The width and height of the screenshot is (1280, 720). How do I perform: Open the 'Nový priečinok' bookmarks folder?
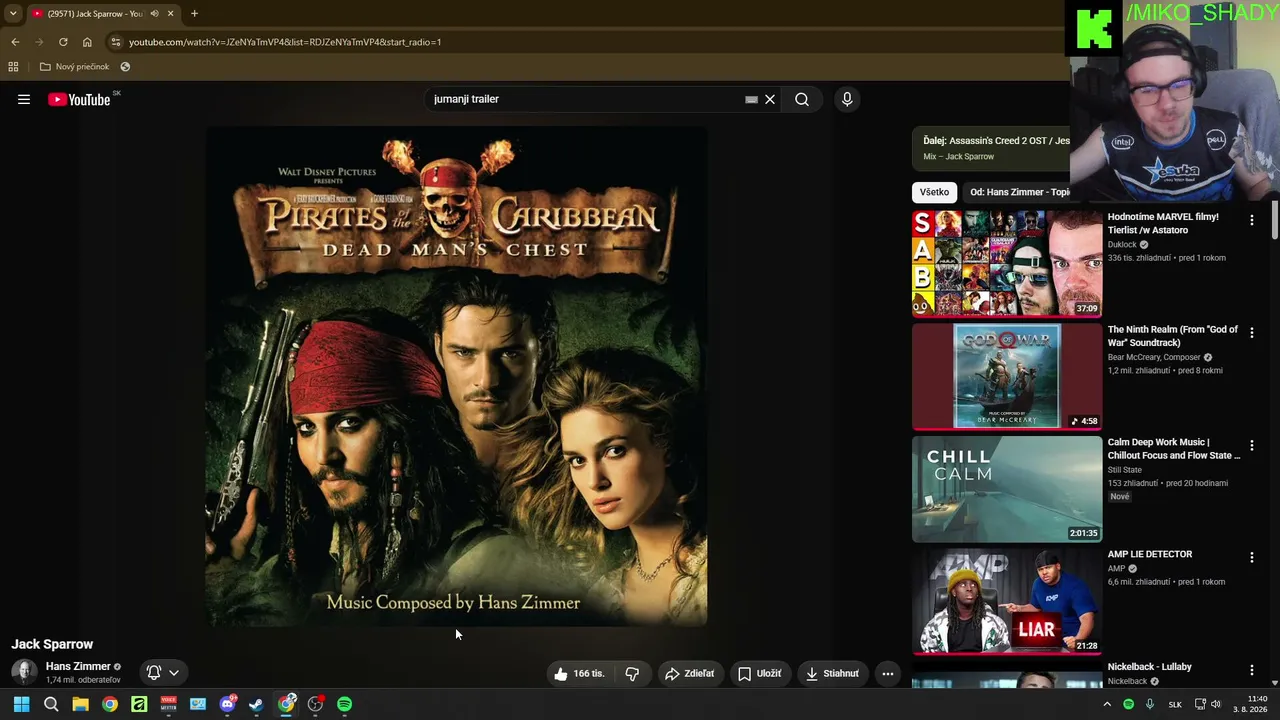tap(74, 67)
